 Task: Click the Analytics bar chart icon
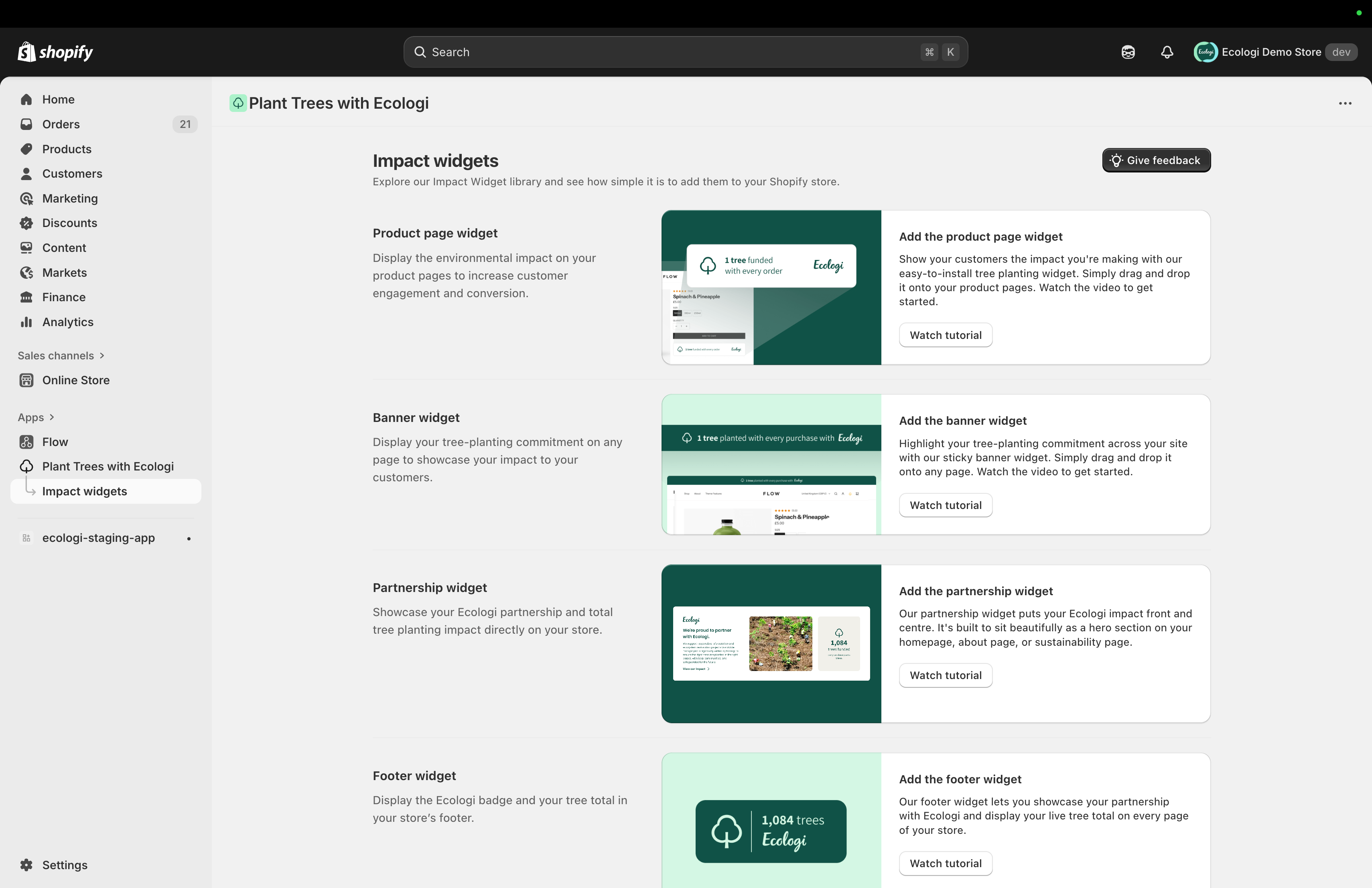tap(26, 322)
